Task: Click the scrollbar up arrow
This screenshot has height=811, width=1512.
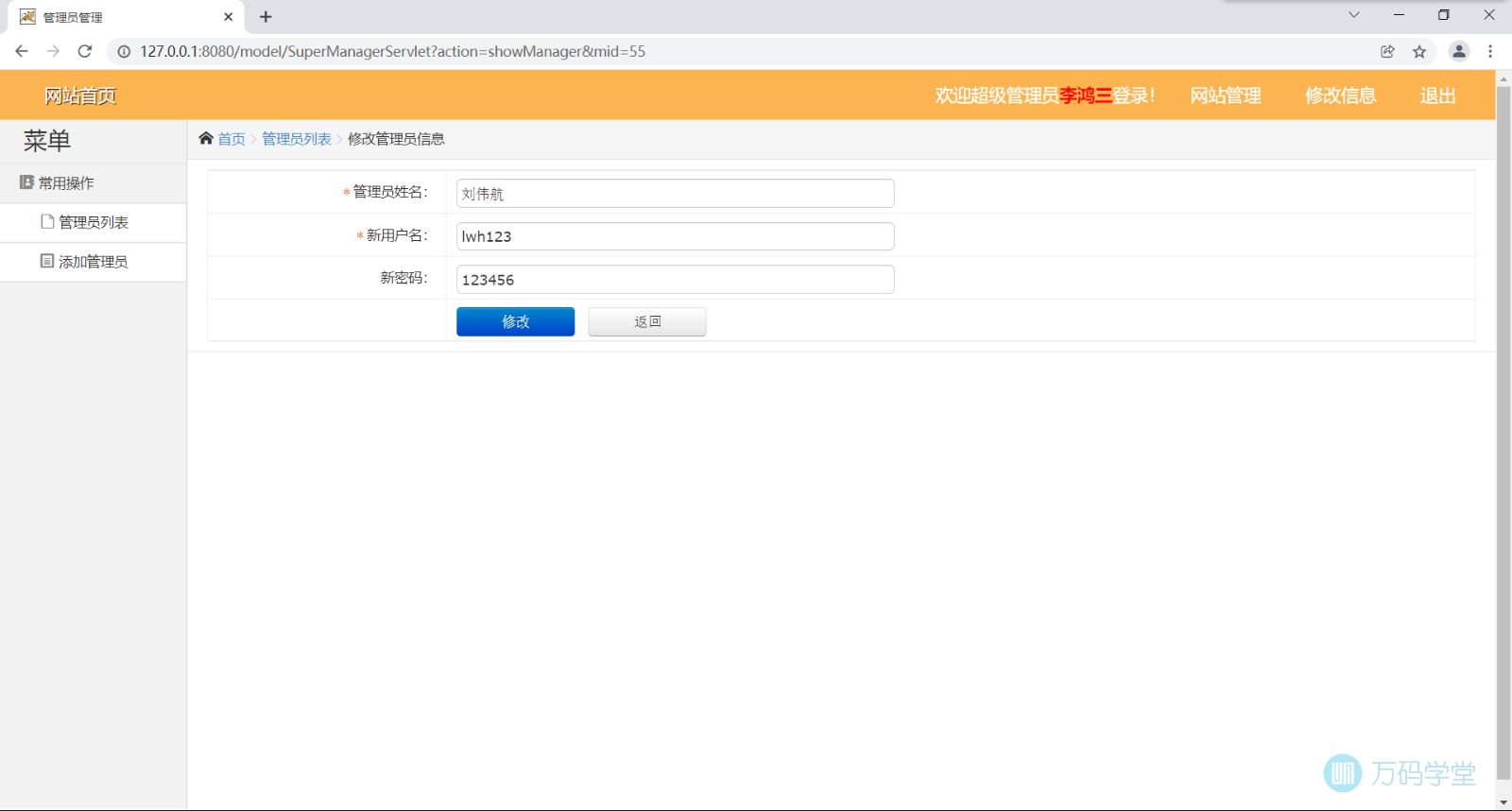Action: coord(1503,78)
